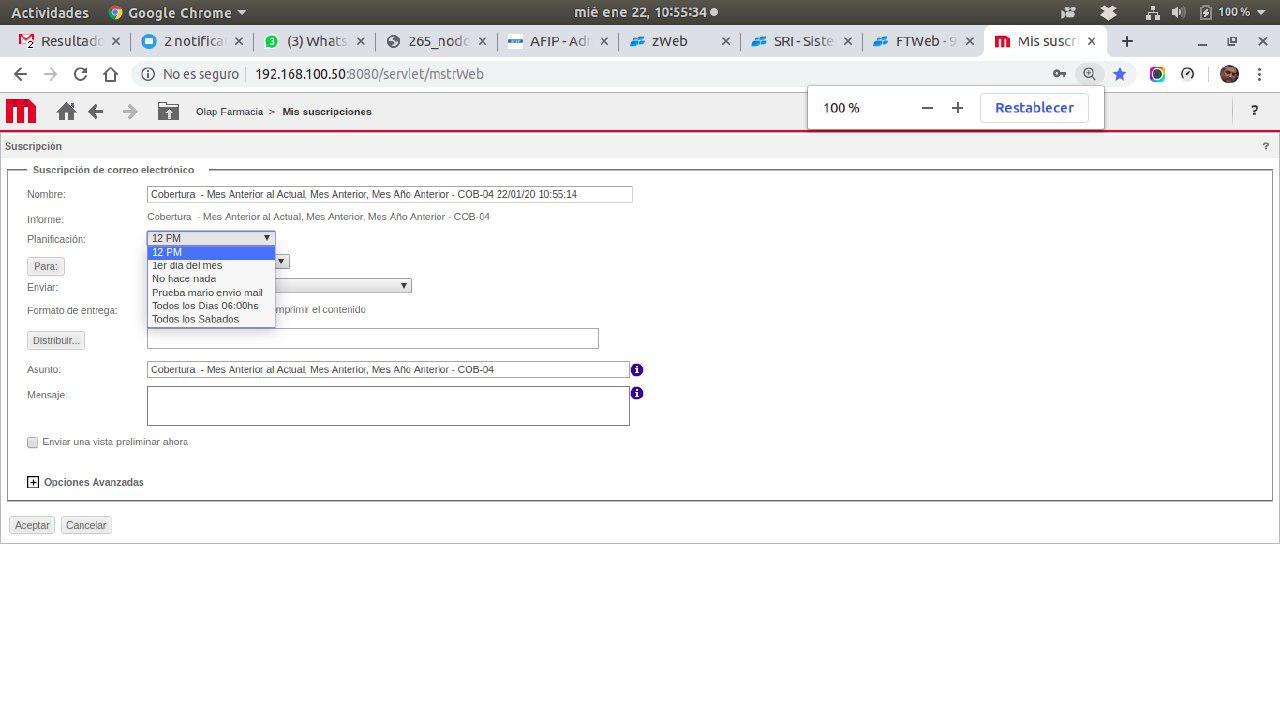Click the Mensaje text area
The width and height of the screenshot is (1280, 720).
388,406
